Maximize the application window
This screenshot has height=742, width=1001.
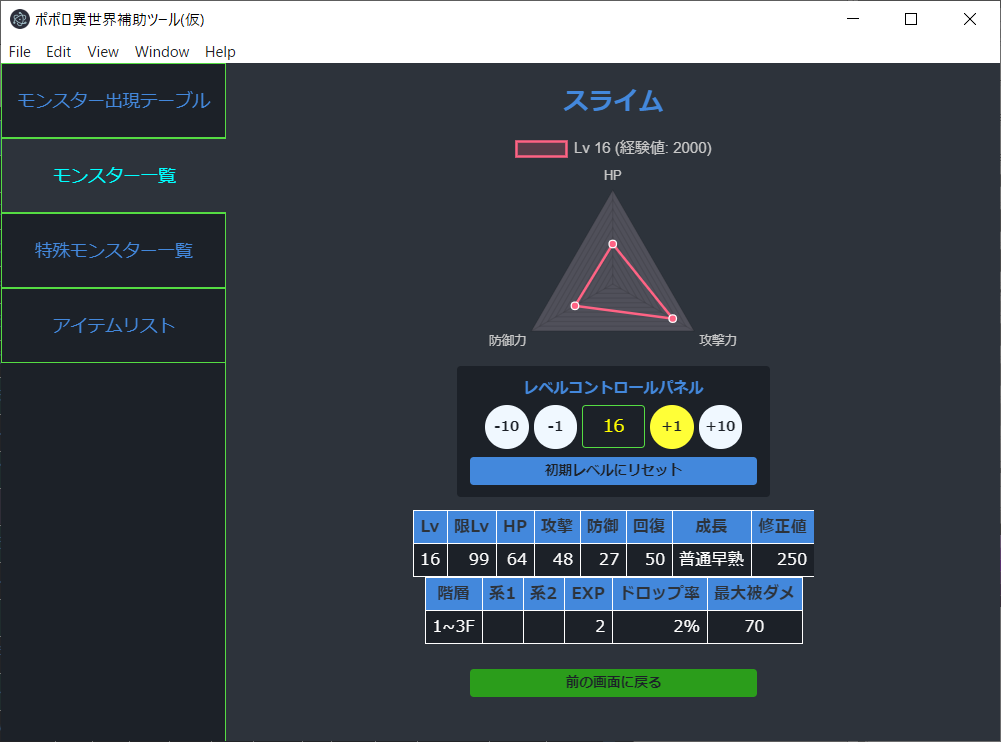pyautogui.click(x=911, y=19)
